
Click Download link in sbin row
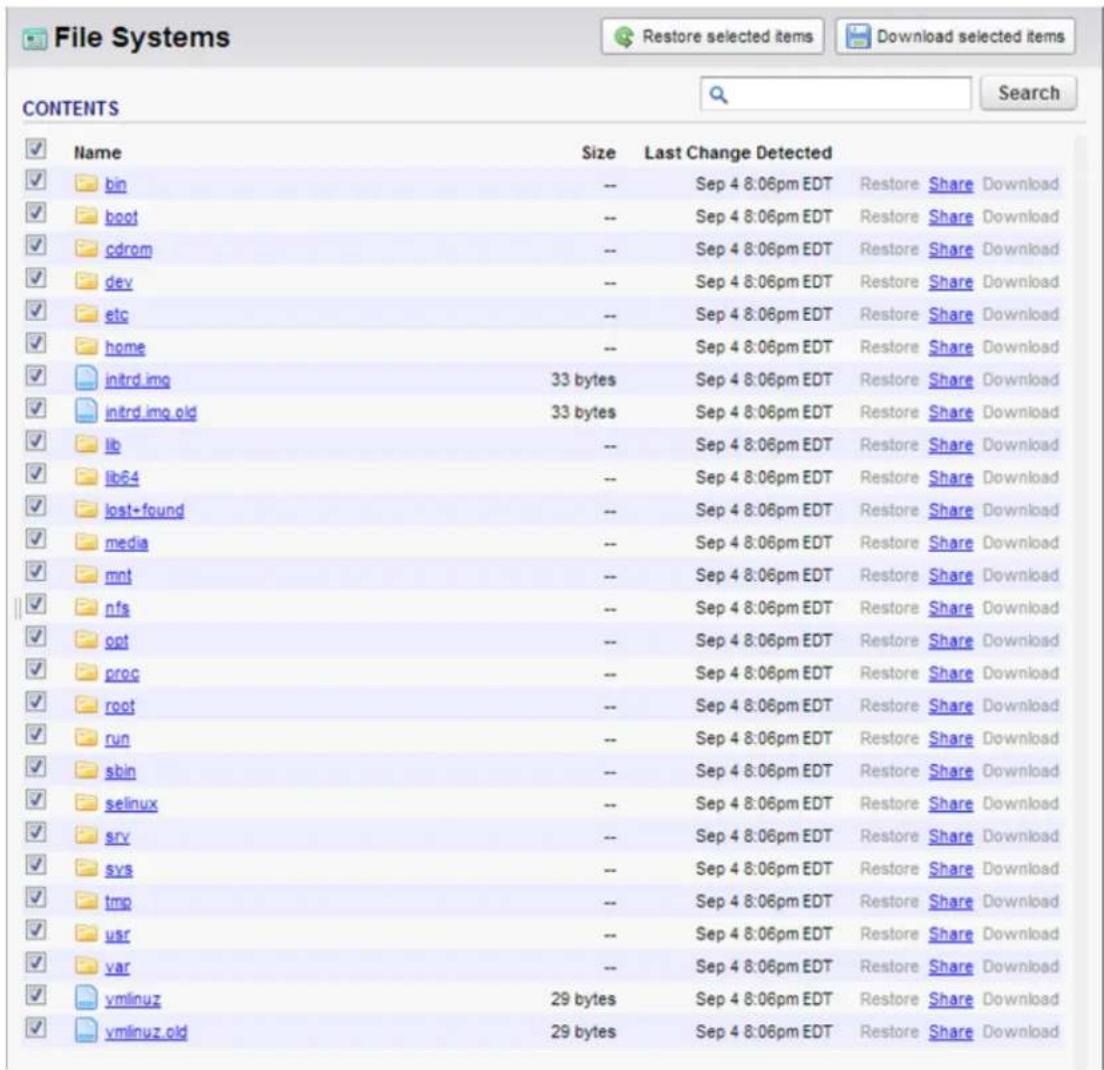pos(1021,771)
